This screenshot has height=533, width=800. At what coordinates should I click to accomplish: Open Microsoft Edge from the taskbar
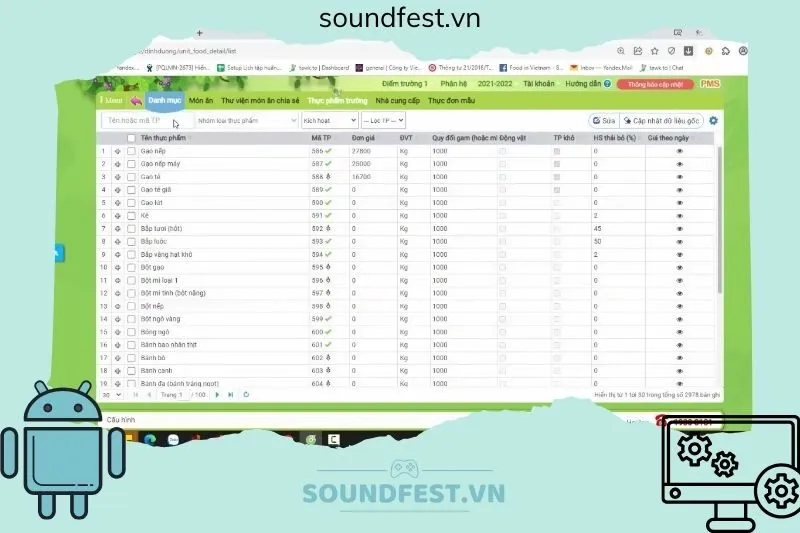click(151, 438)
